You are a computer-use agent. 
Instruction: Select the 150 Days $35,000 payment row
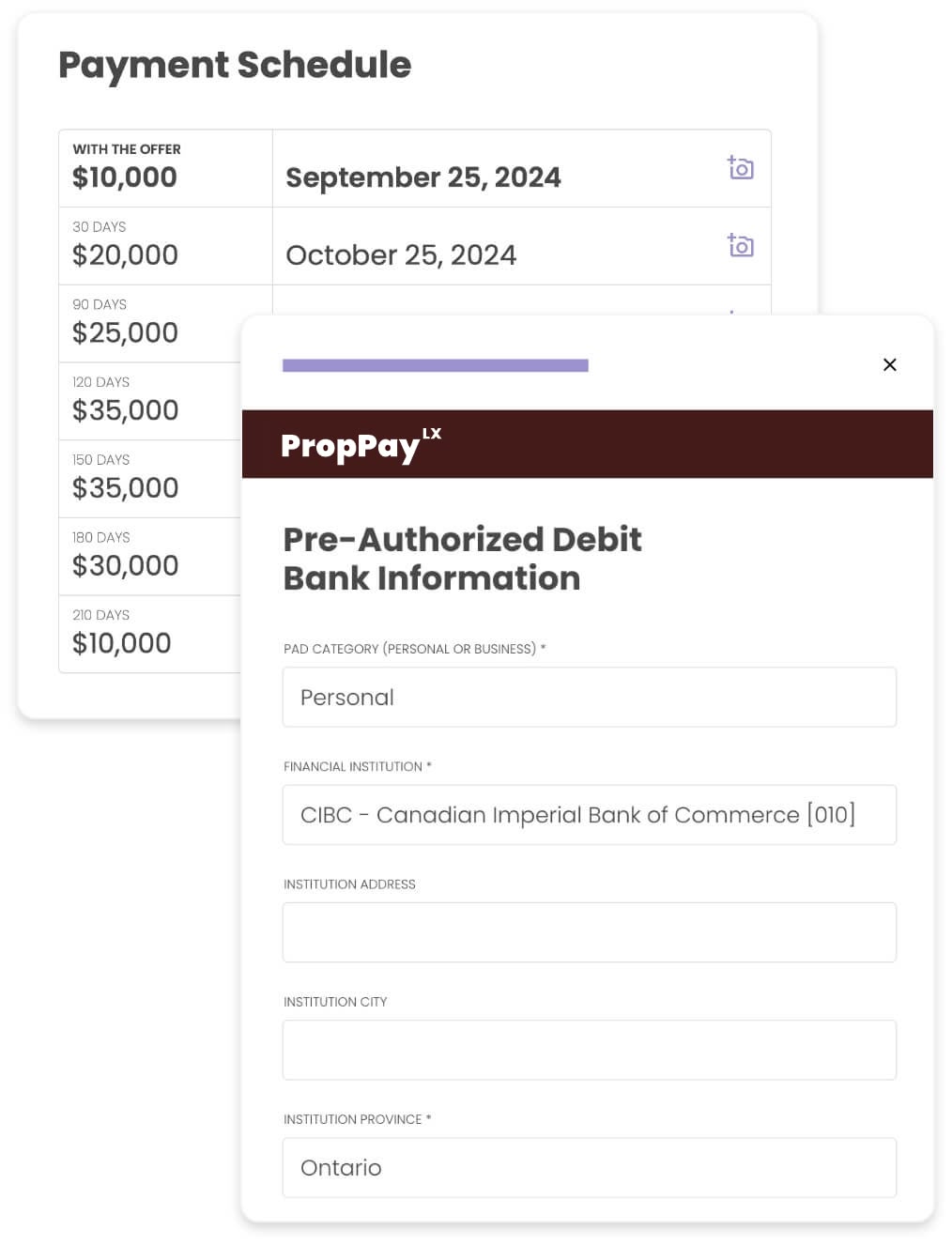click(x=150, y=479)
